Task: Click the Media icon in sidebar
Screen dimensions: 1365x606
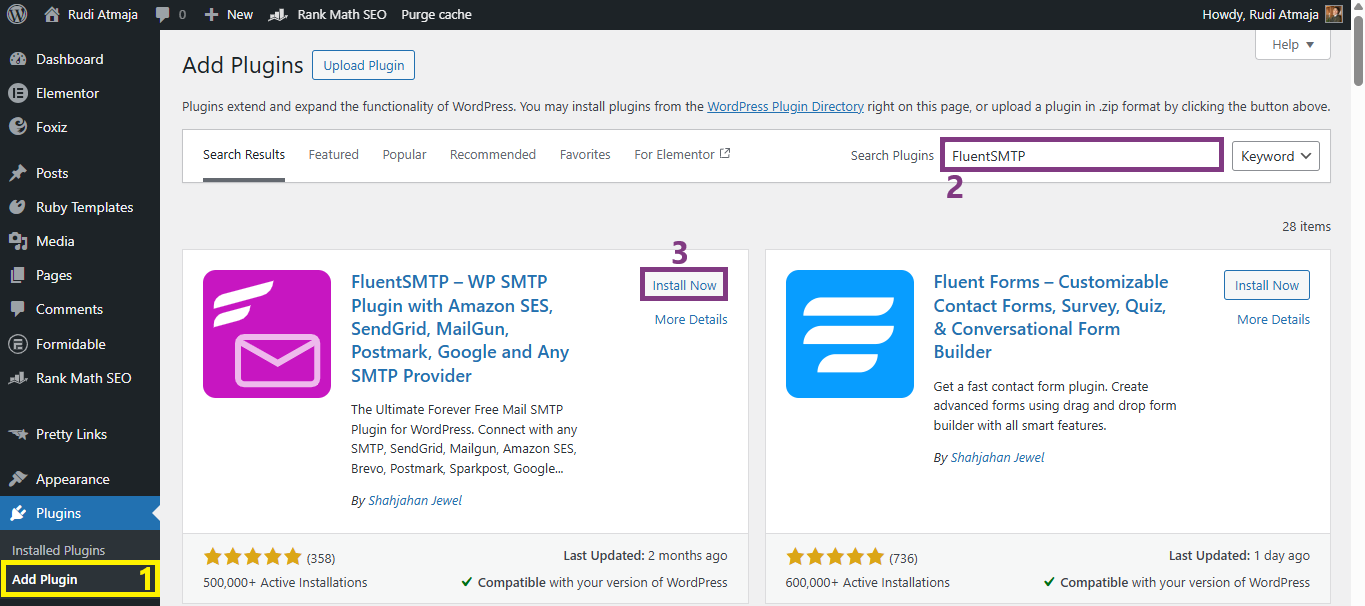Action: (18, 241)
